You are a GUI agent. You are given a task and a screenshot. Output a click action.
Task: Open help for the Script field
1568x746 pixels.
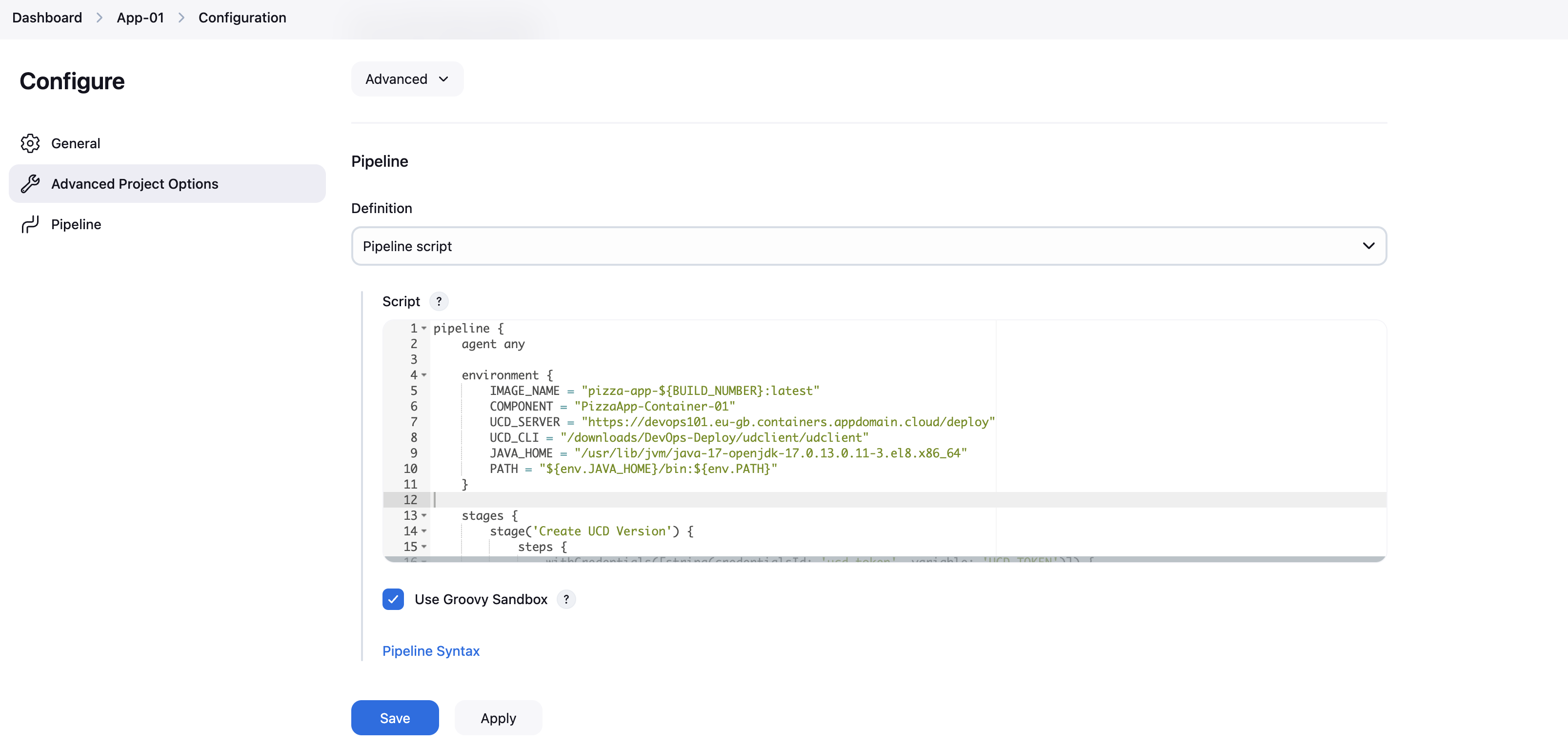[x=439, y=301]
